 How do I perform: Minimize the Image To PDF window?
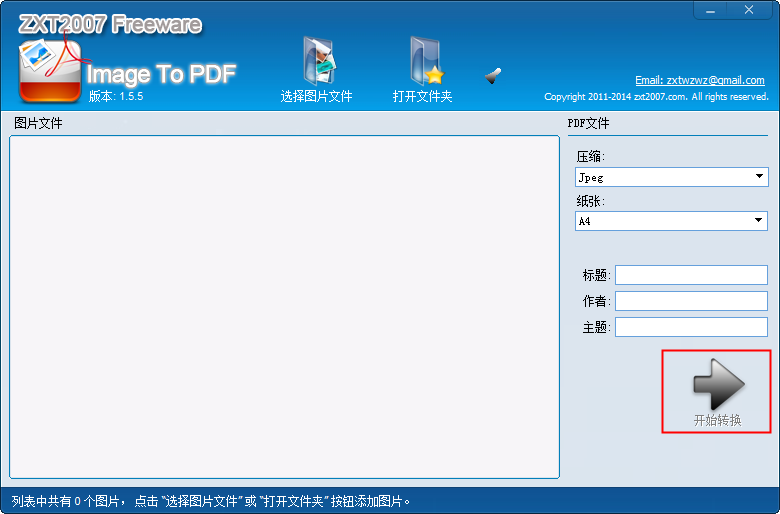point(710,10)
